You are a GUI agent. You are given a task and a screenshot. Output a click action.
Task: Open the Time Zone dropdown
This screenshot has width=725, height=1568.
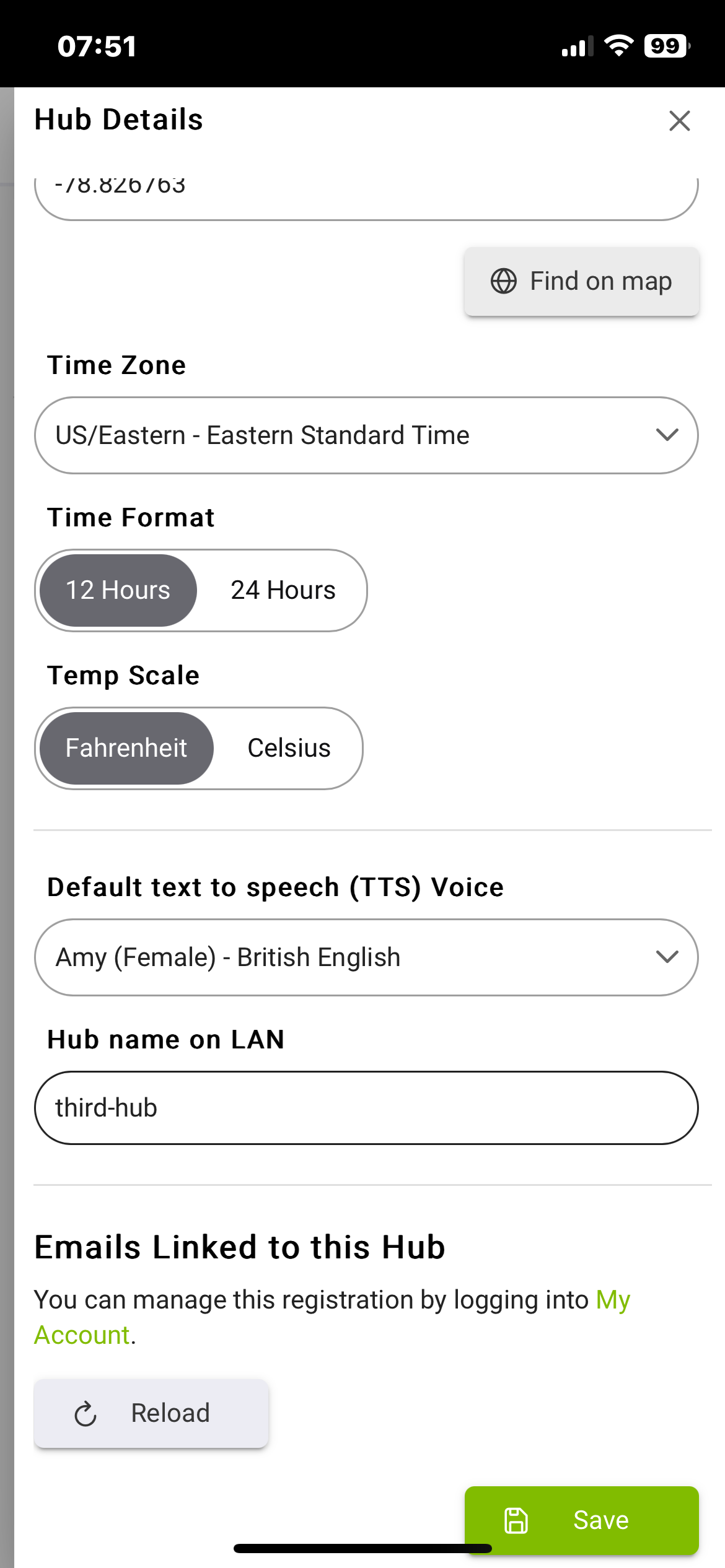(366, 435)
